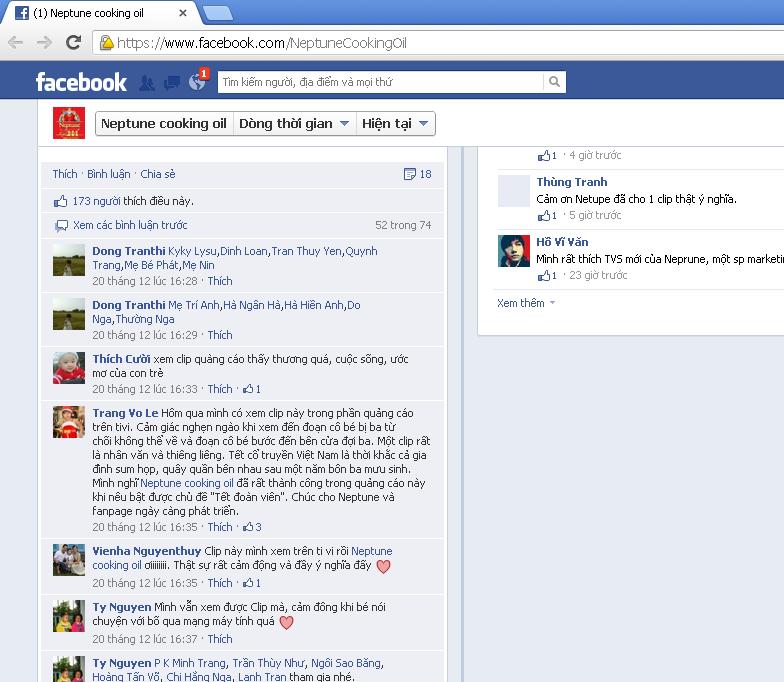Open Thùng Tranh's profile name
The width and height of the screenshot is (784, 682).
pos(572,182)
